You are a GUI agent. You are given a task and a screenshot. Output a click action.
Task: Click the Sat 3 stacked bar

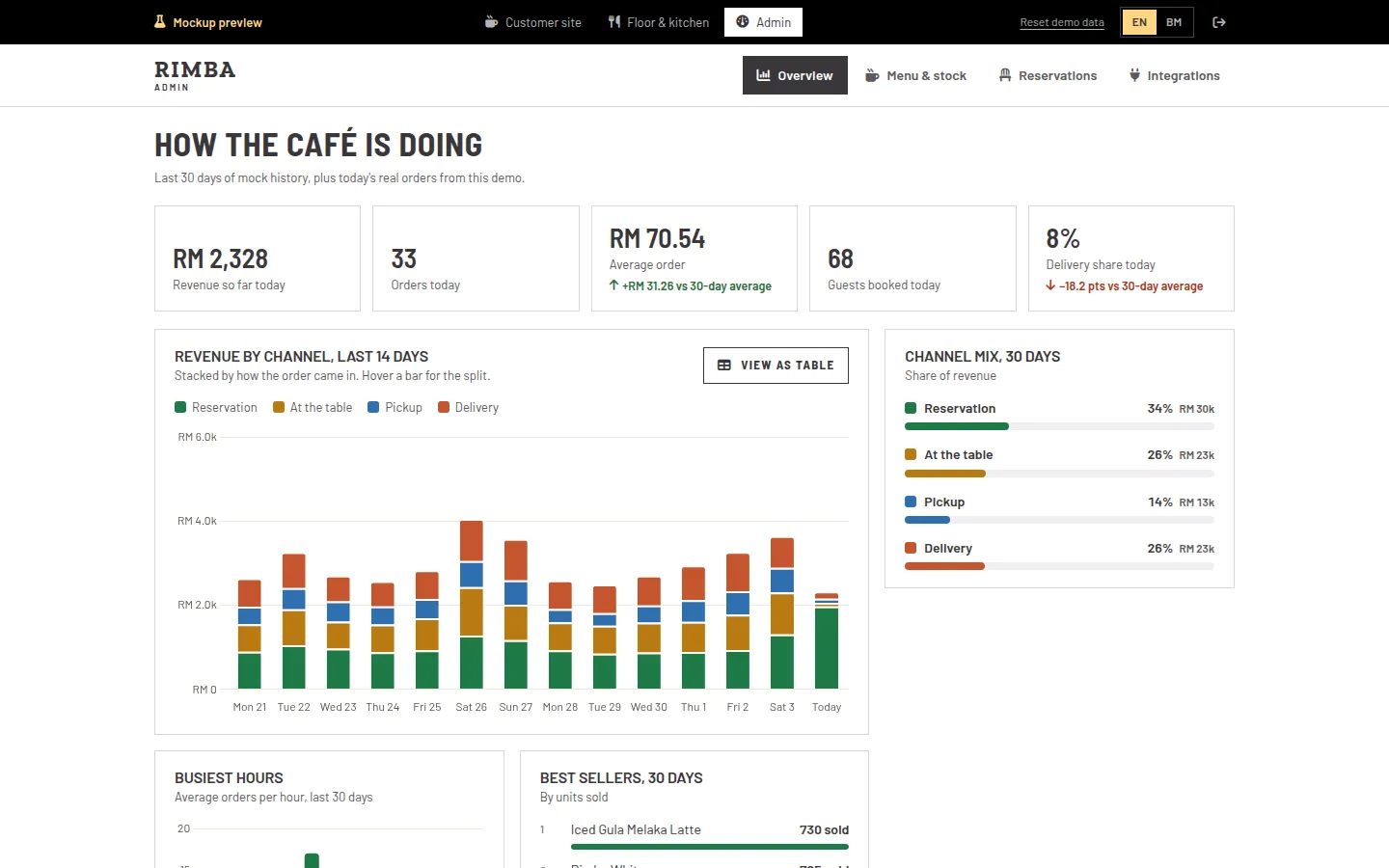[x=782, y=613]
